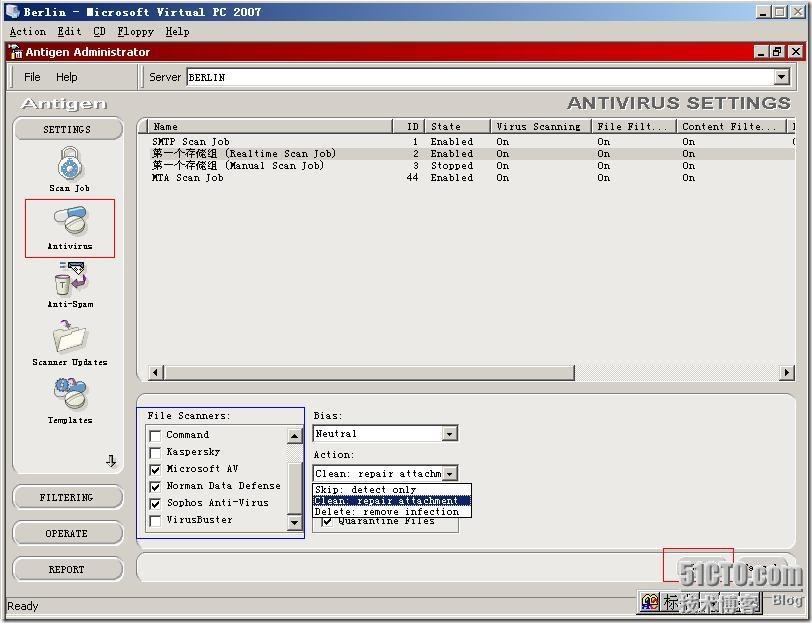This screenshot has height=623, width=812.
Task: Sort by Content Filte... column header
Action: [x=731, y=126]
